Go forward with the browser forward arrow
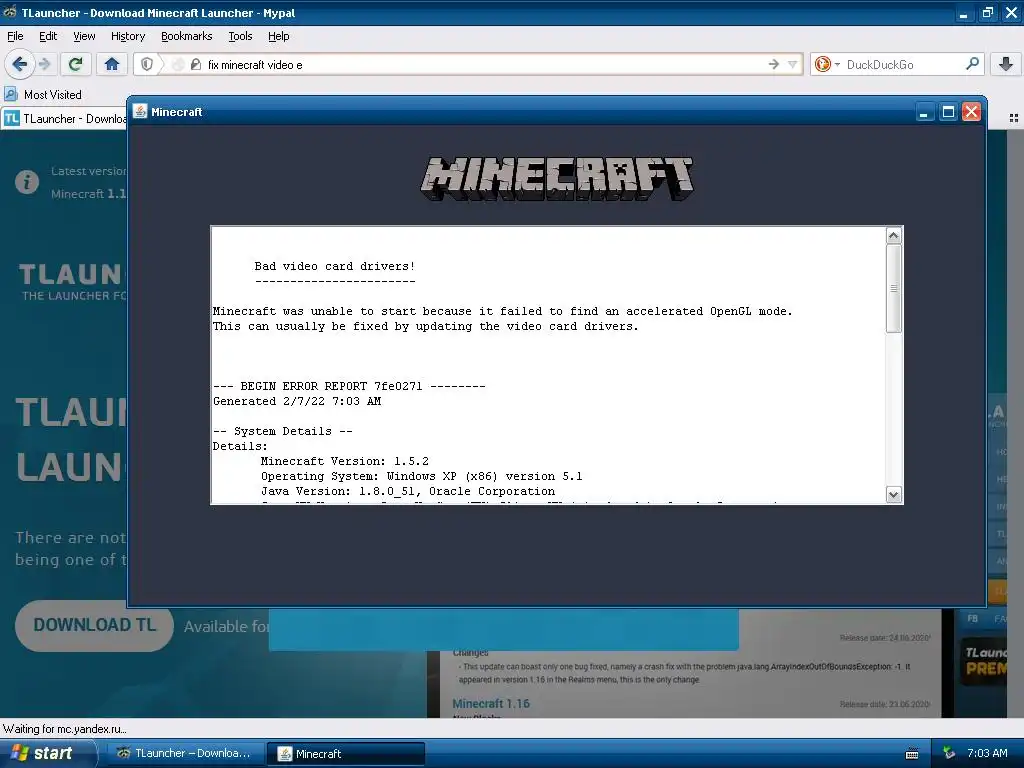 pos(44,64)
